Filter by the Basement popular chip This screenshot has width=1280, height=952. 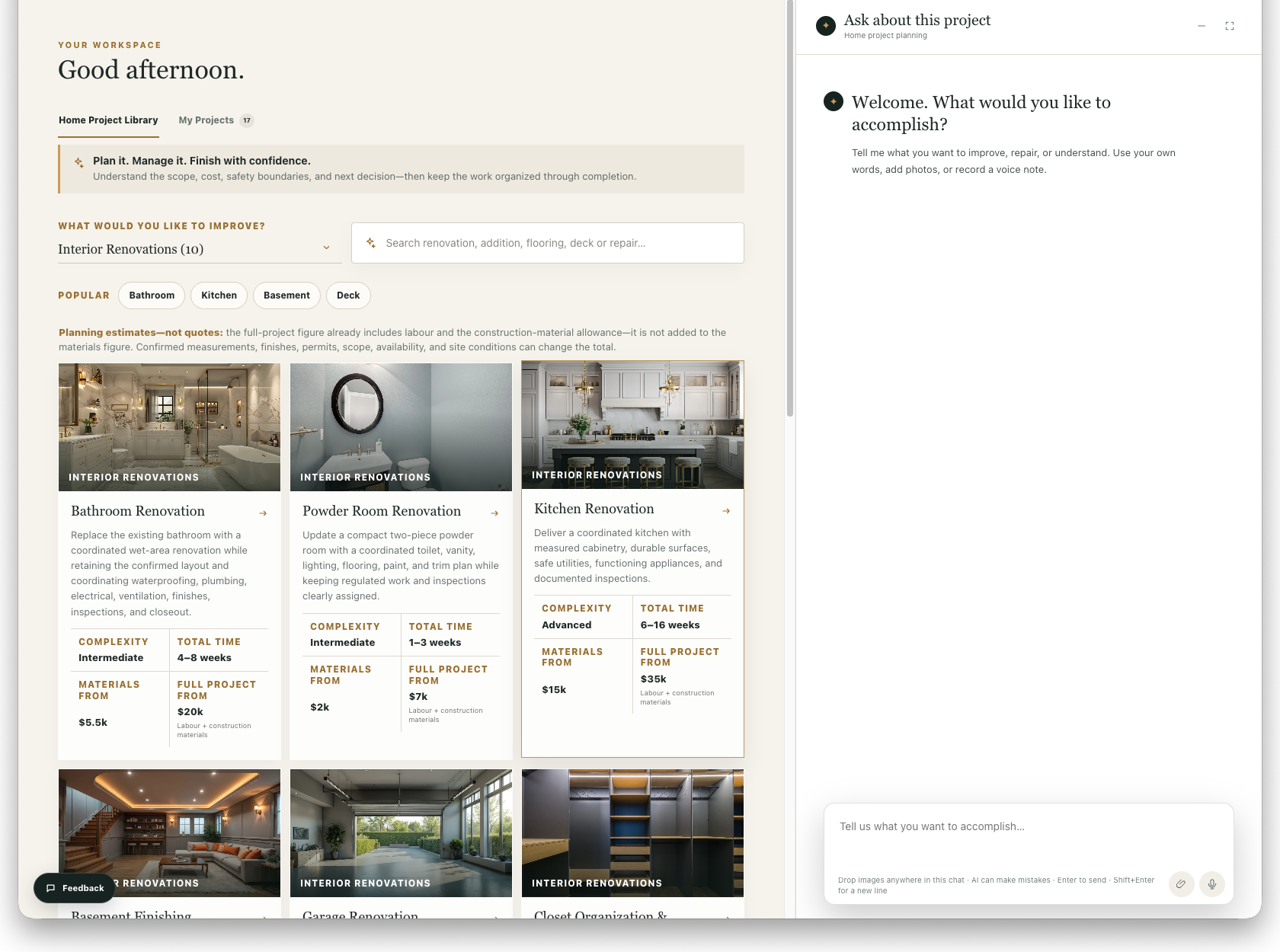click(286, 296)
